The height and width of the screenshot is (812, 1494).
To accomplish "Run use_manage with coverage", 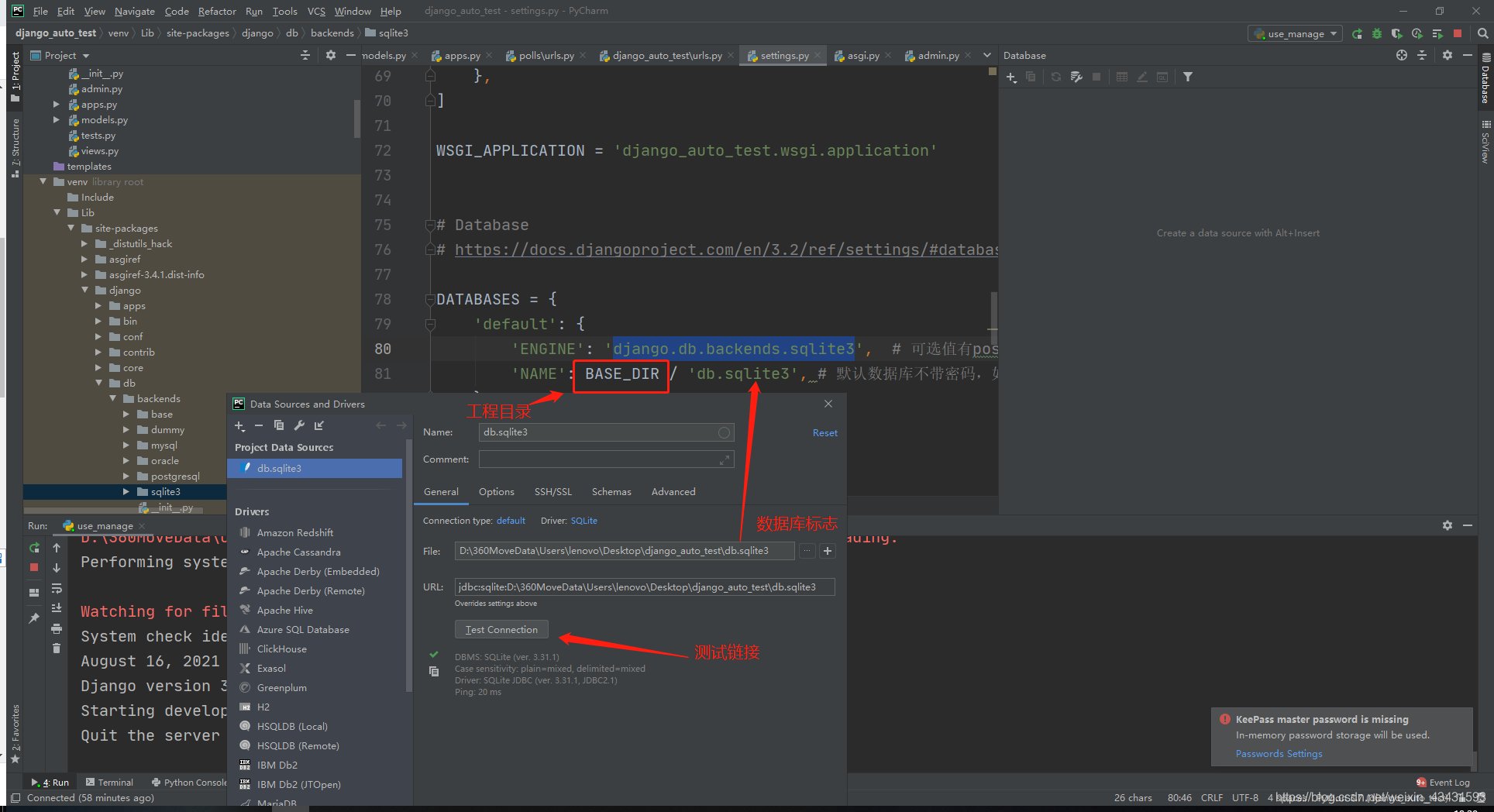I will (x=1396, y=34).
